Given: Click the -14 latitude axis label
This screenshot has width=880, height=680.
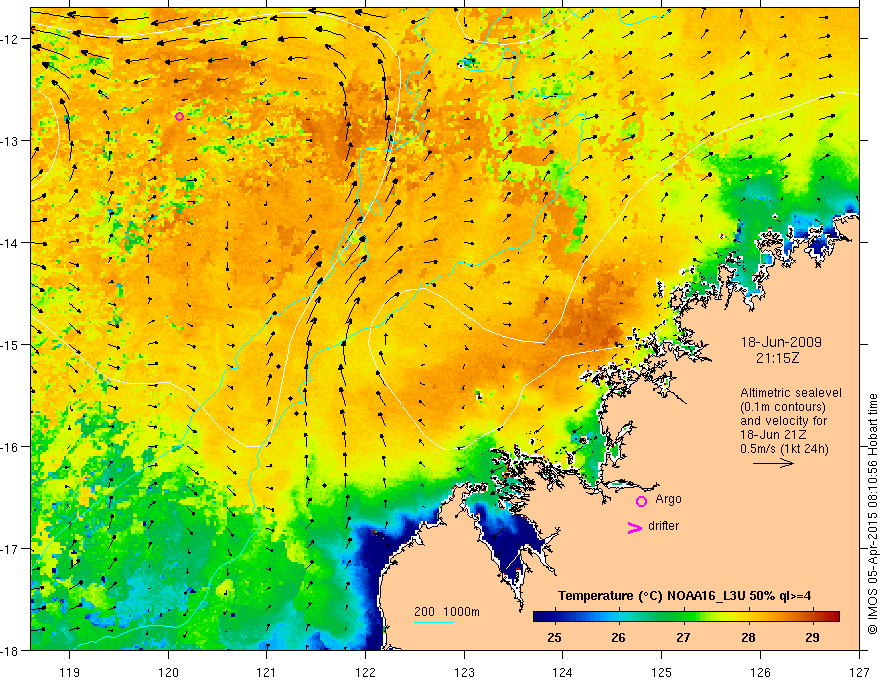Looking at the screenshot, I should [x=12, y=243].
